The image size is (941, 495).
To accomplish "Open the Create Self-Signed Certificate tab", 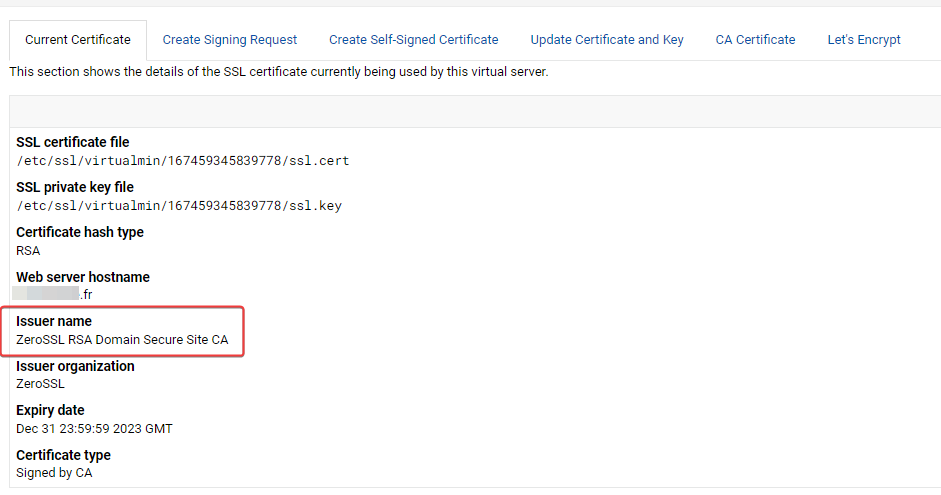I will point(413,40).
